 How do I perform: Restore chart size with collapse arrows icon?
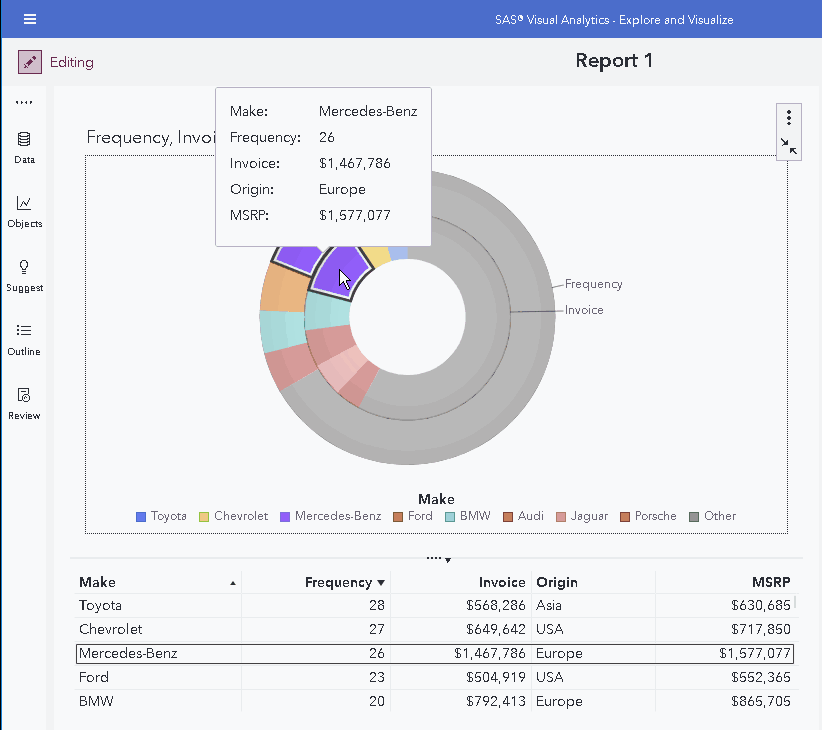coord(789,146)
